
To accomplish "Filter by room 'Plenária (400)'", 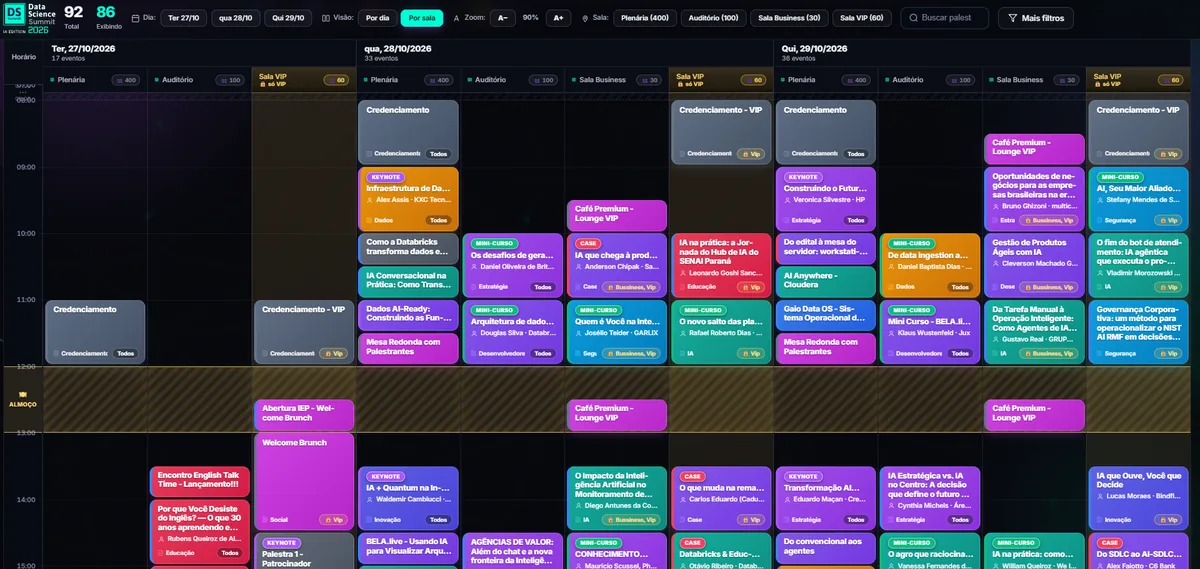I will tap(644, 18).
